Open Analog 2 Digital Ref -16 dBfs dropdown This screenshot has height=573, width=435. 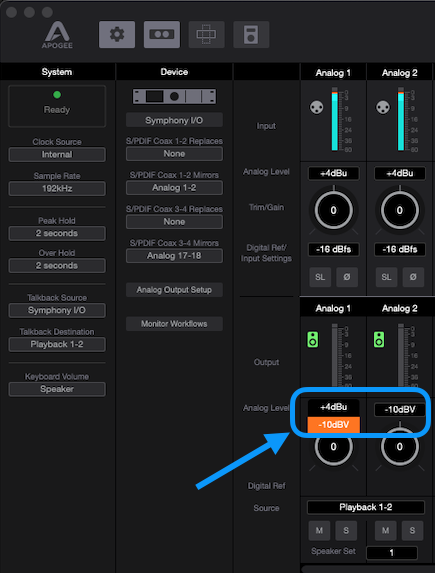(400, 250)
